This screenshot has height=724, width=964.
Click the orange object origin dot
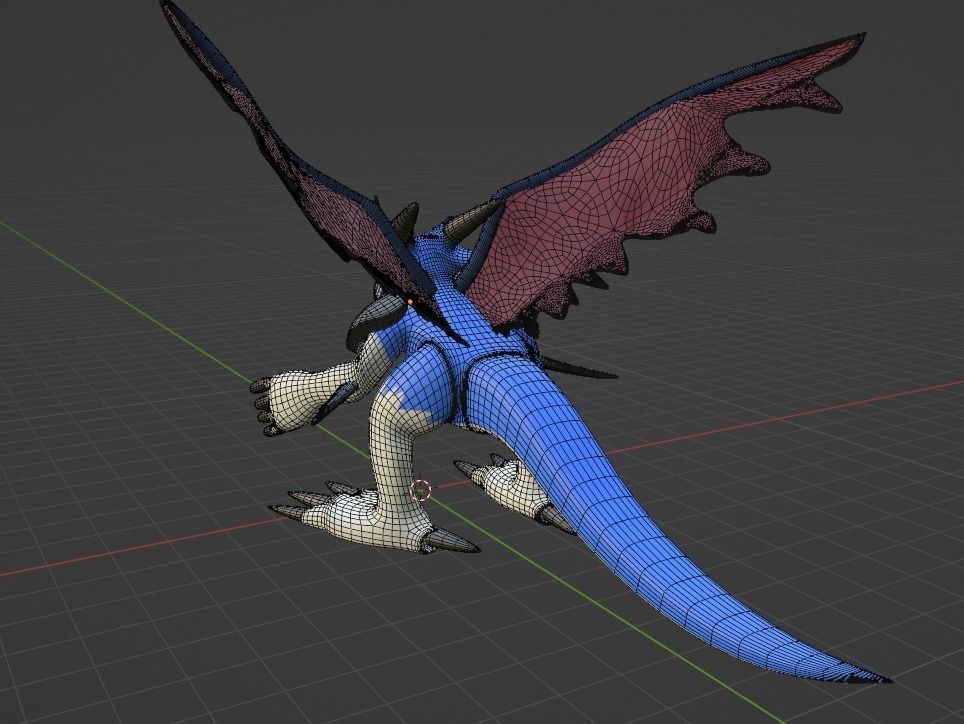pos(410,302)
